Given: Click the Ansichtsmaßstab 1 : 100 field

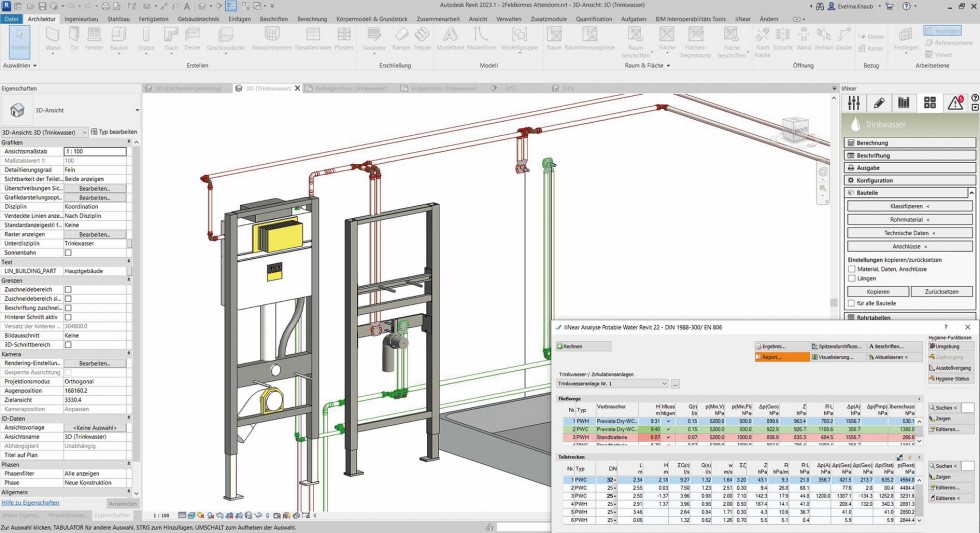Looking at the screenshot, I should pyautogui.click(x=95, y=151).
